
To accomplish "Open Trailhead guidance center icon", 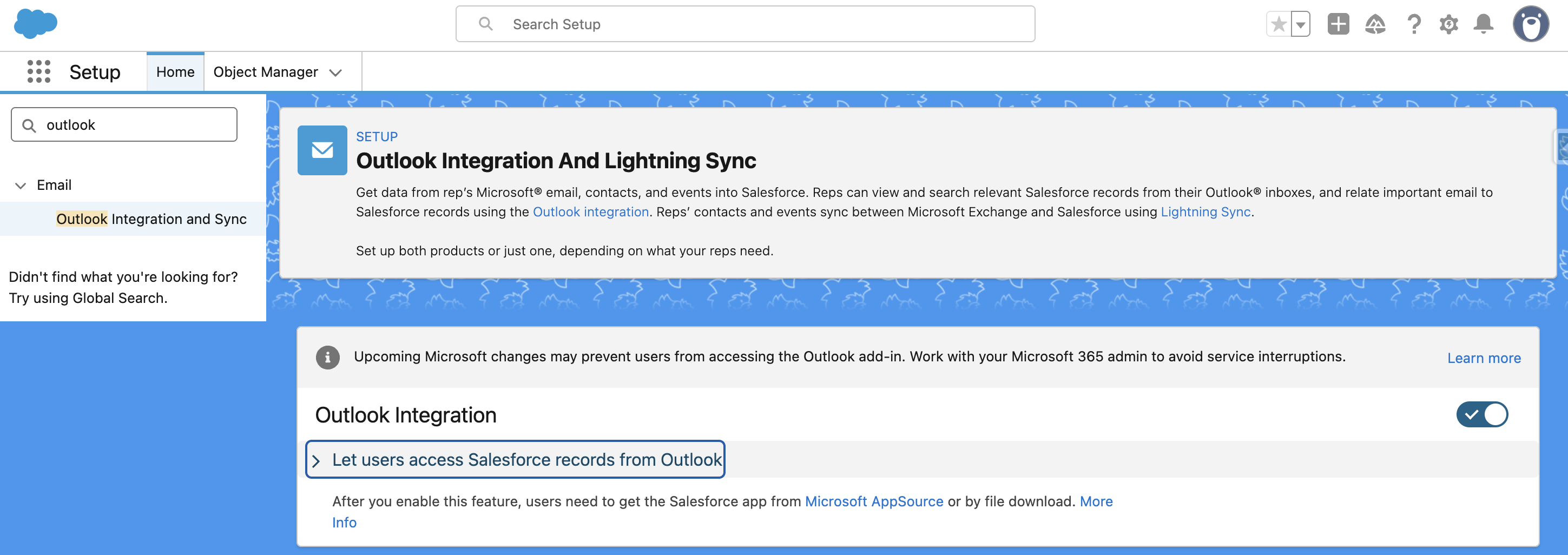I will [x=1375, y=24].
